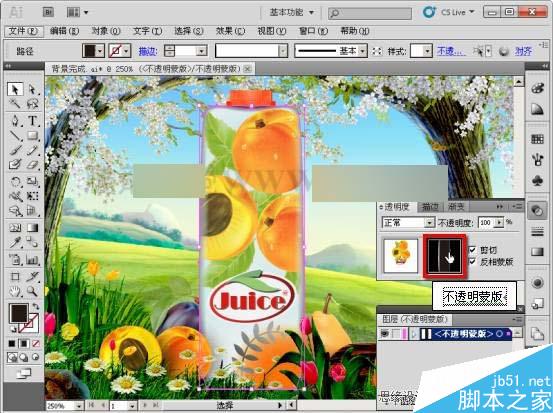
Task: Open the Brushes panel from right dock
Action: click(x=537, y=160)
